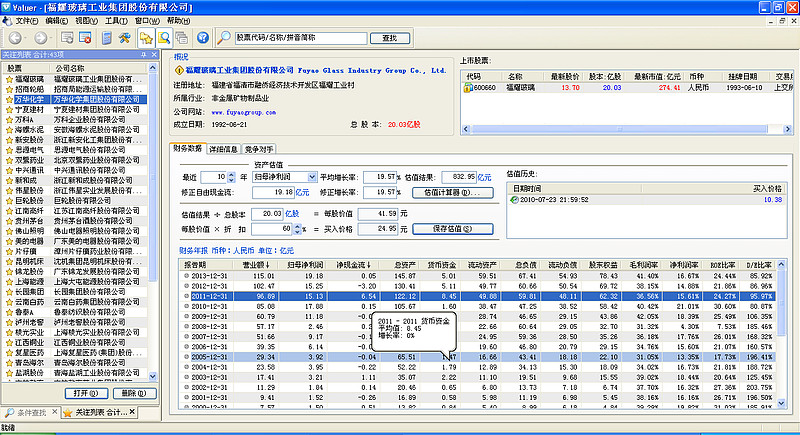Click the 打开 button under watchlist

[x=86, y=393]
